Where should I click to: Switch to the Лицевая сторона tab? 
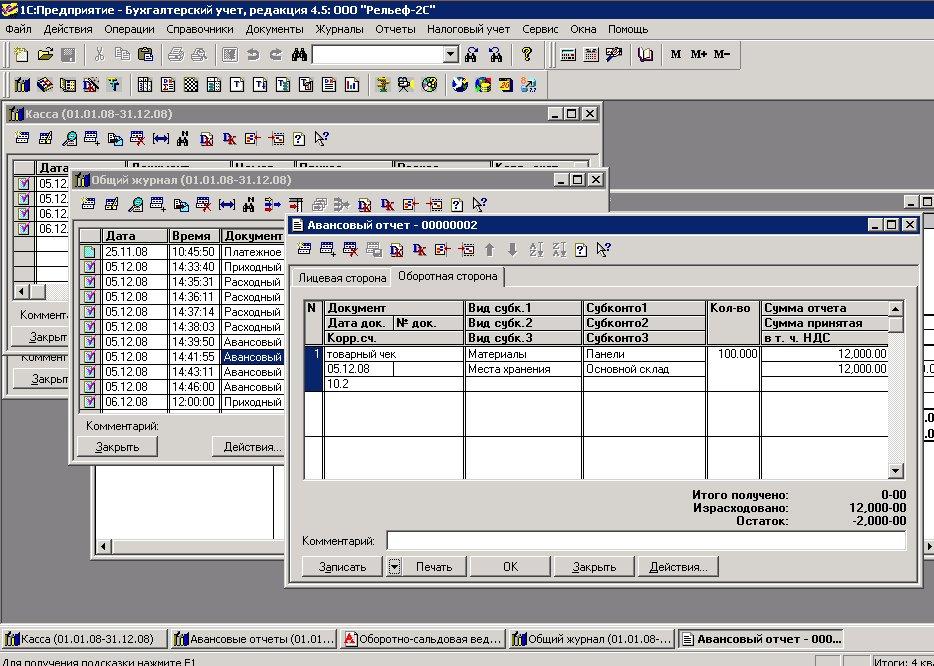[342, 278]
